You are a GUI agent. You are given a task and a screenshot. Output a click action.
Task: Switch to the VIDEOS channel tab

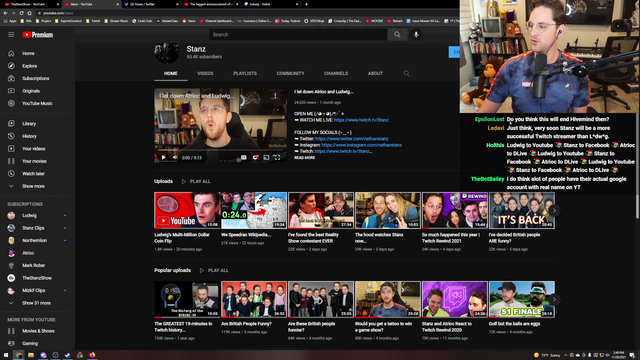[205, 73]
